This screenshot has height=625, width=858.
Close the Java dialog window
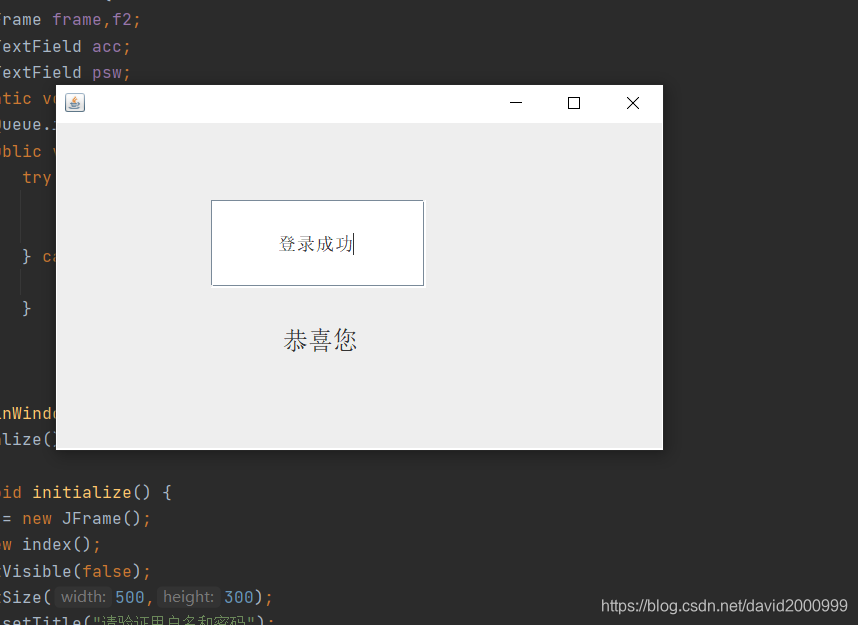click(633, 103)
